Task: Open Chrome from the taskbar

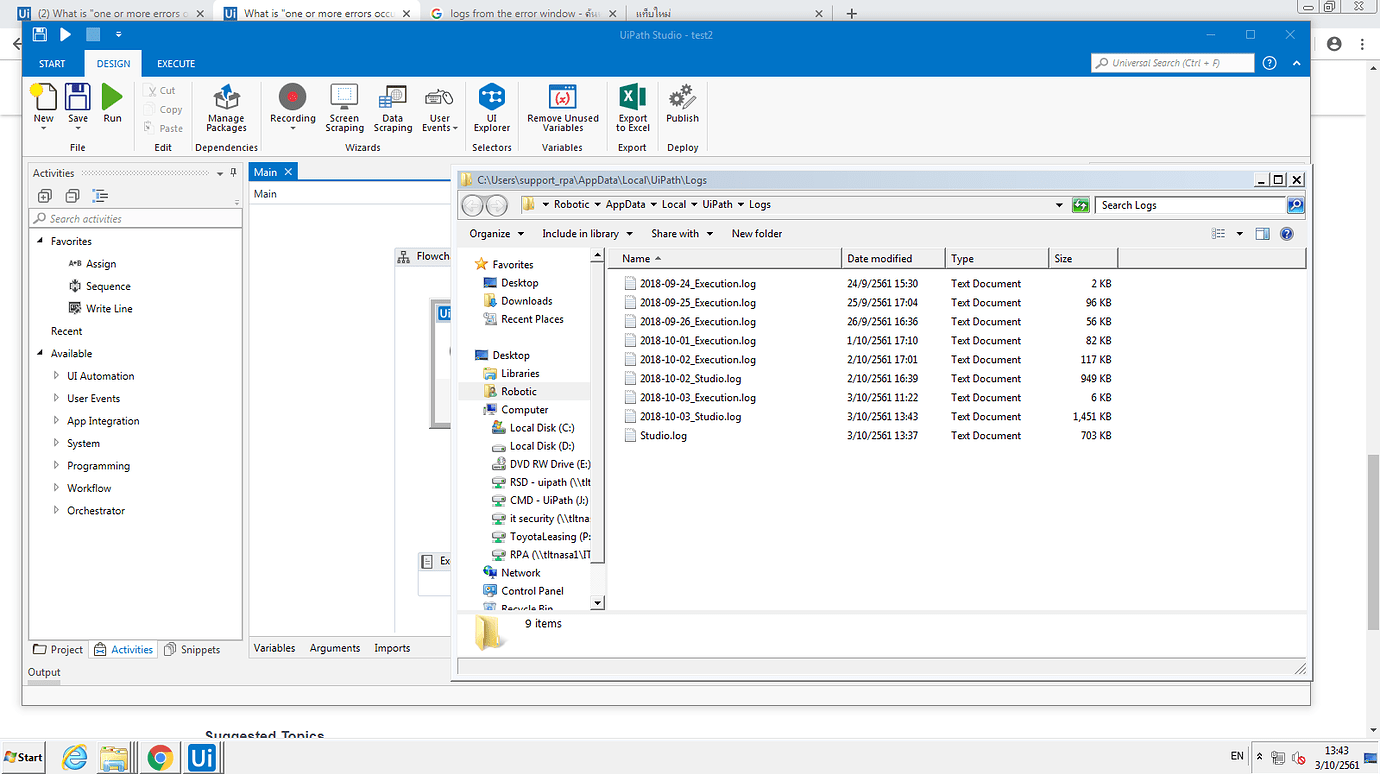Action: 159,758
